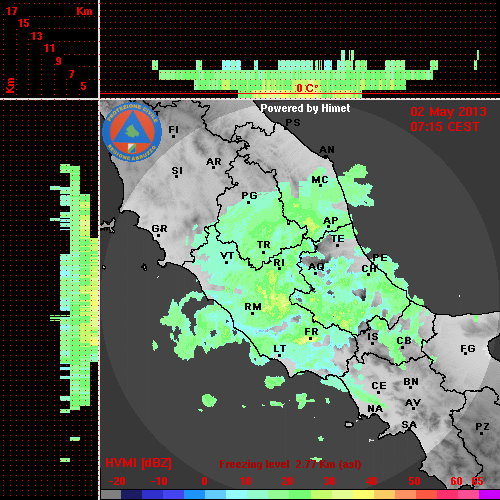Click the blue 0 dBZ color swatch
Image resolution: width=500 pixels, height=500 pixels.
click(x=195, y=495)
